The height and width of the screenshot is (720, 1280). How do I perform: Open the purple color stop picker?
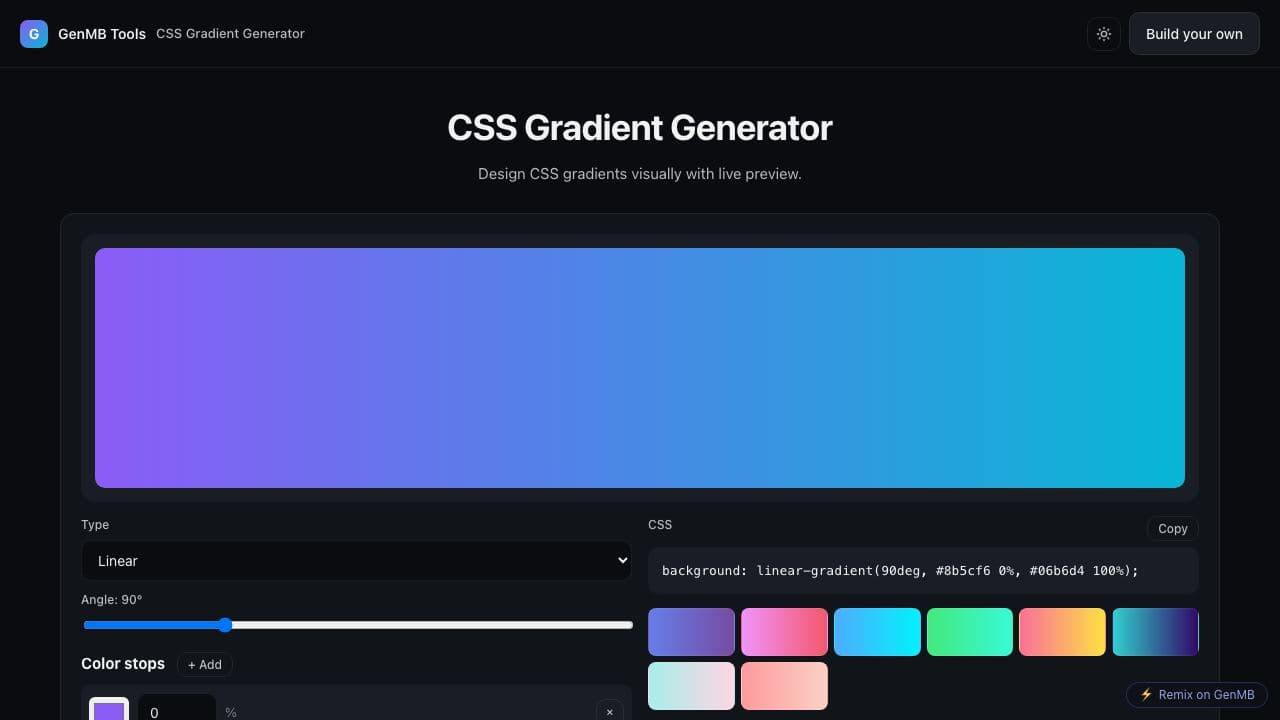coord(109,710)
